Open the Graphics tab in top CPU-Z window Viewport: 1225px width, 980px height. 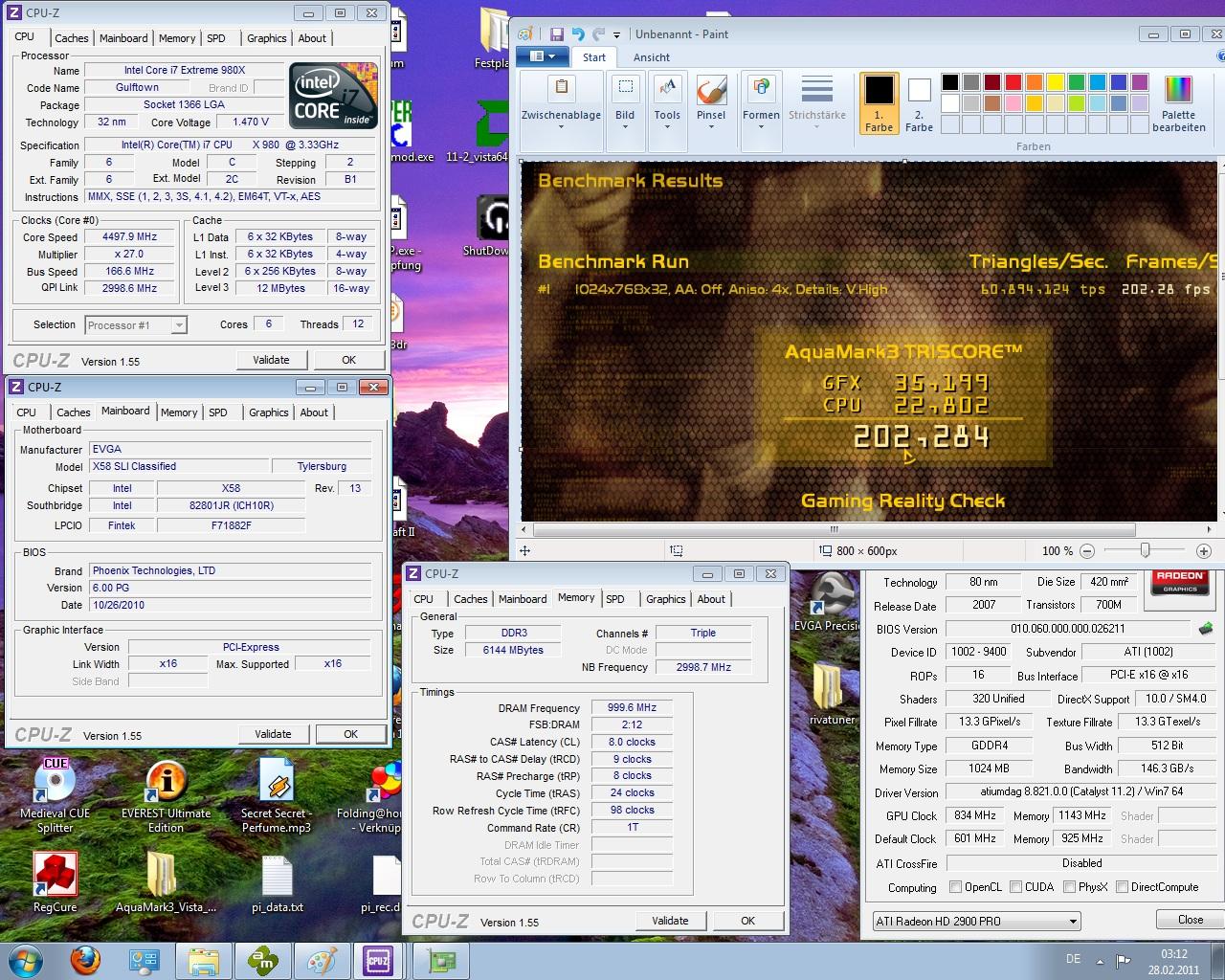tap(266, 38)
